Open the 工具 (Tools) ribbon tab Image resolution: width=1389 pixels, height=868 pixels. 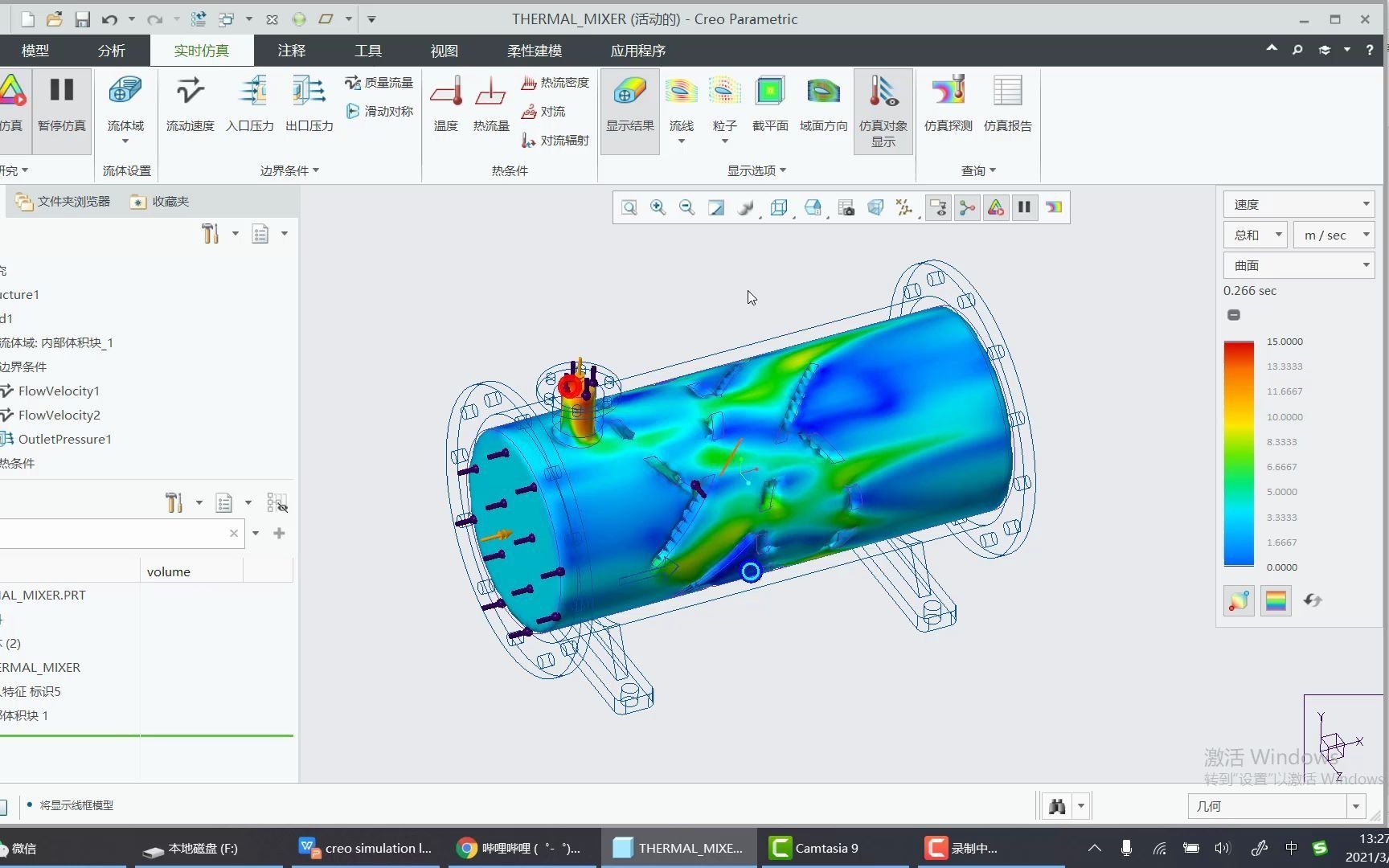point(368,51)
